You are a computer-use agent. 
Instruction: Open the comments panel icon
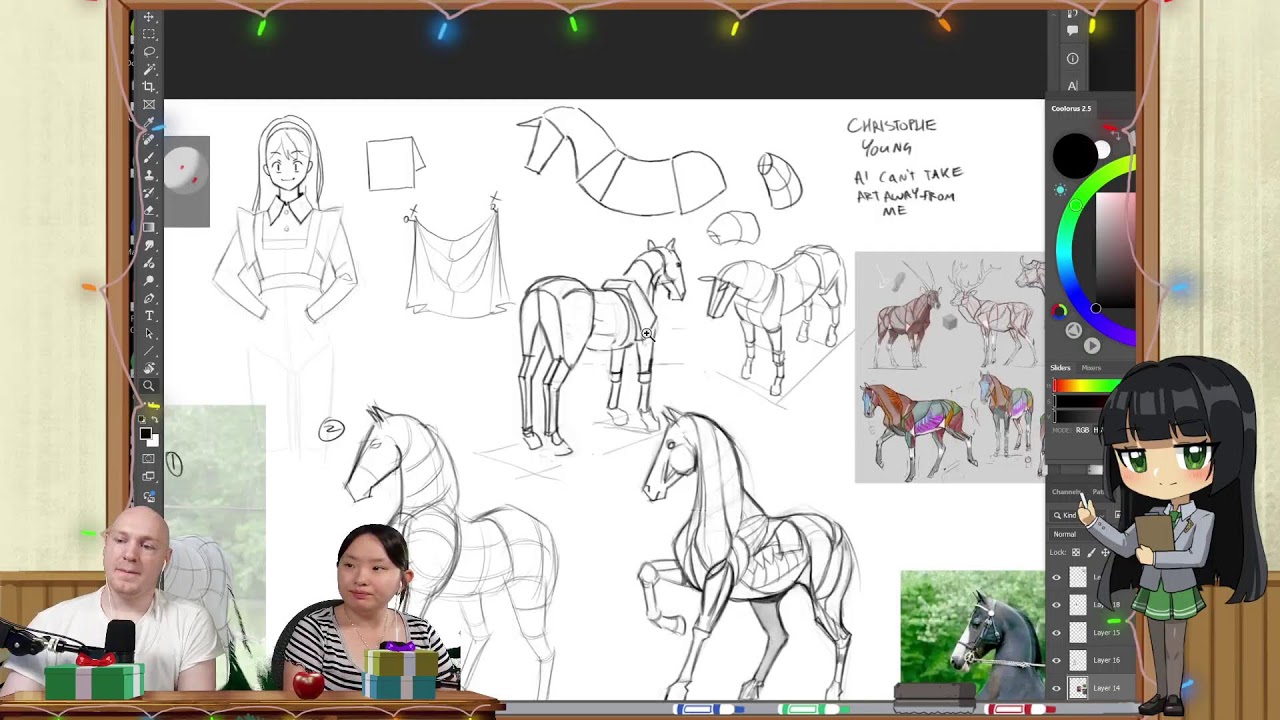point(1072,30)
